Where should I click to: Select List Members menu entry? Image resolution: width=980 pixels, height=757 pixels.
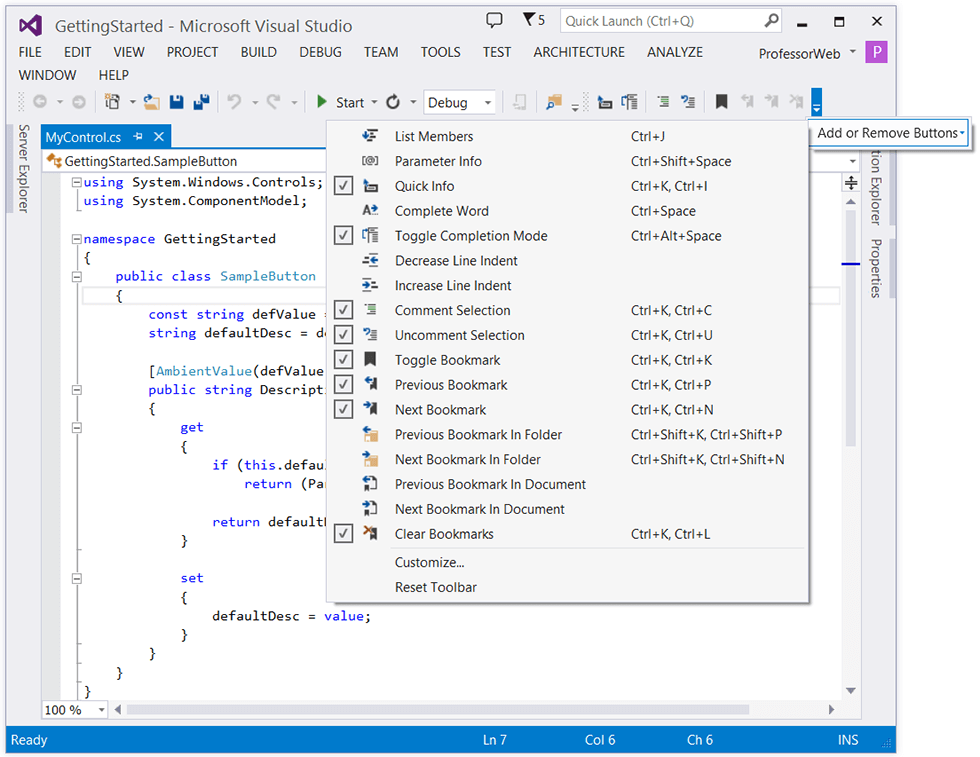pos(568,136)
